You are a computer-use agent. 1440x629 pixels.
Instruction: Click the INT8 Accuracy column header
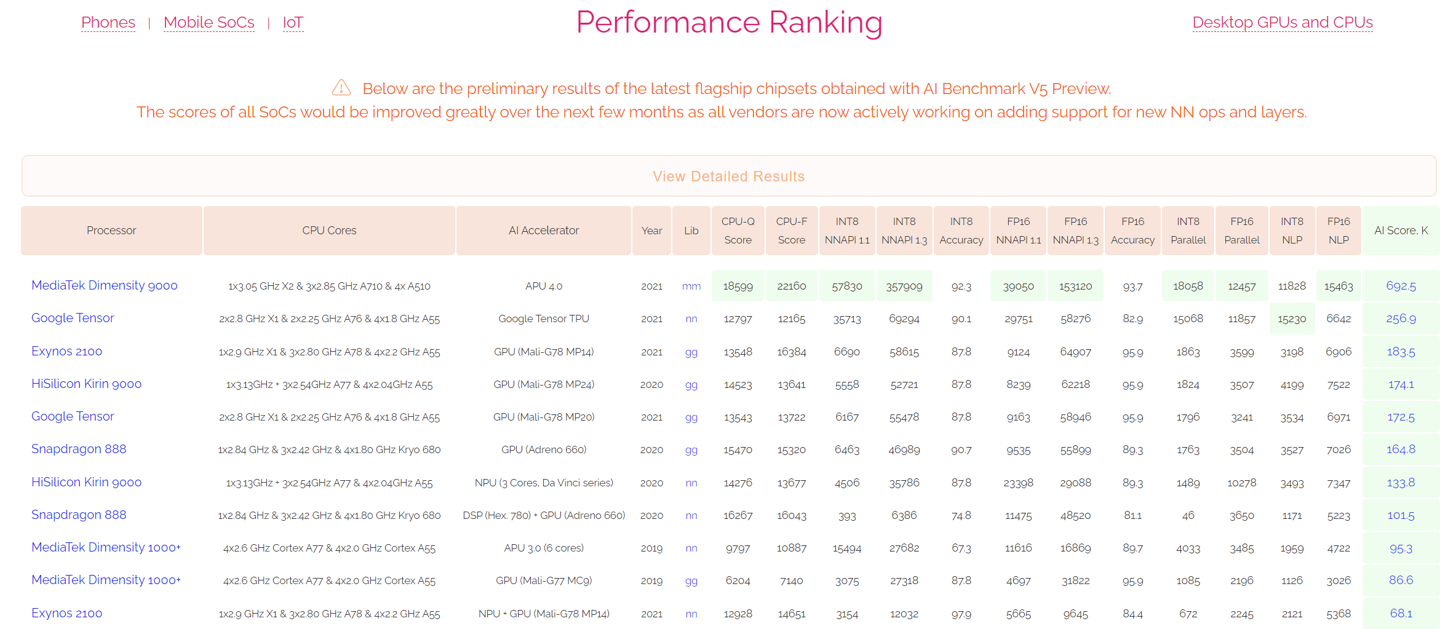coord(960,231)
